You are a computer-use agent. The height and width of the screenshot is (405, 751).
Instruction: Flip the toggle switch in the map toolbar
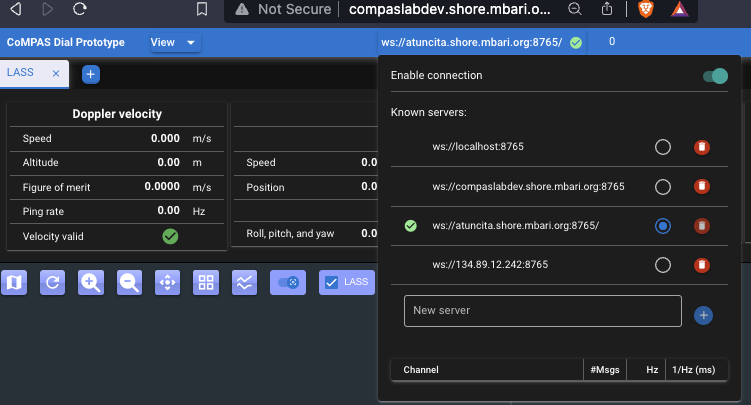click(288, 283)
